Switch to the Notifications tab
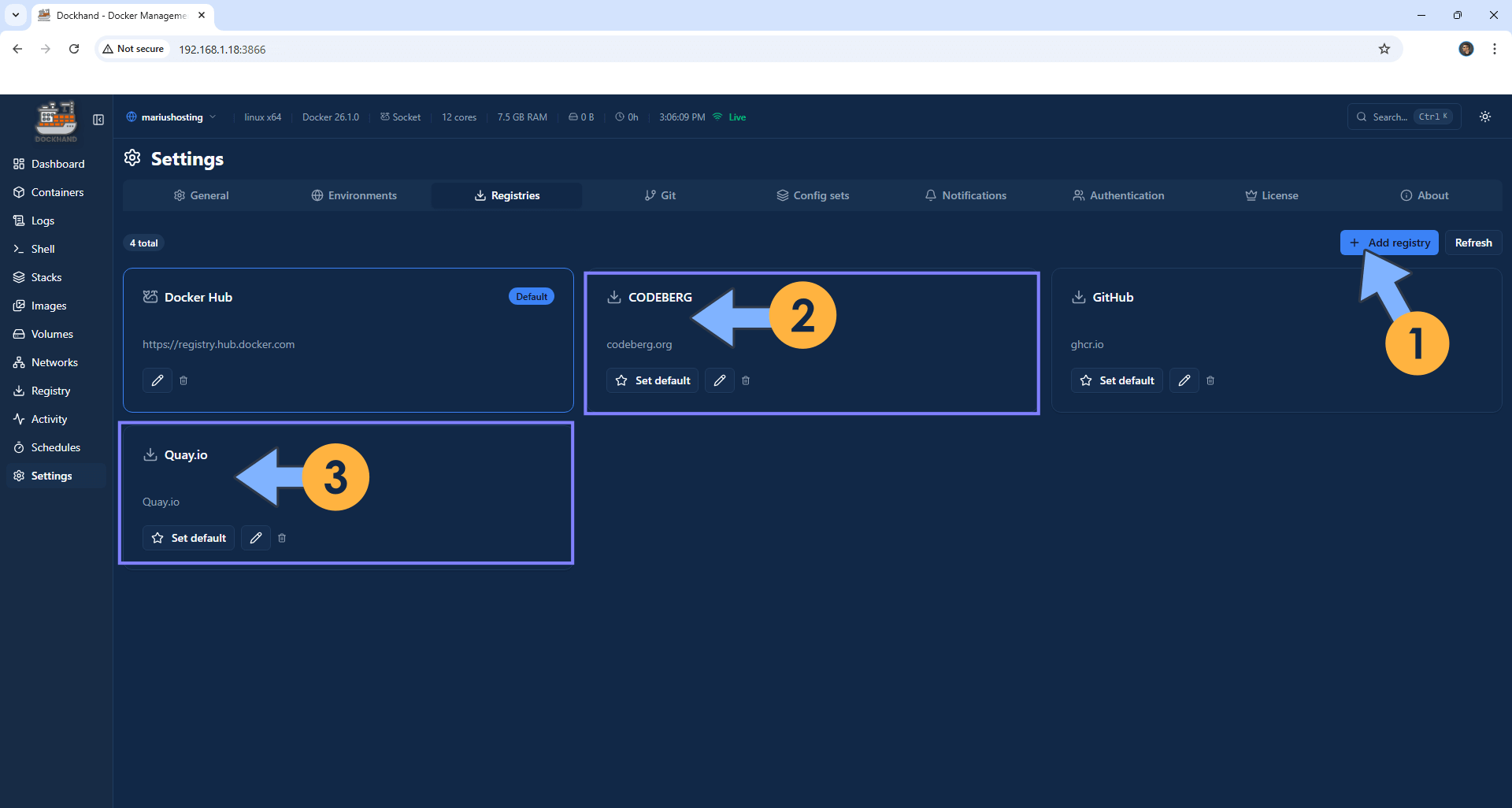Image resolution: width=1512 pixels, height=808 pixels. point(965,195)
